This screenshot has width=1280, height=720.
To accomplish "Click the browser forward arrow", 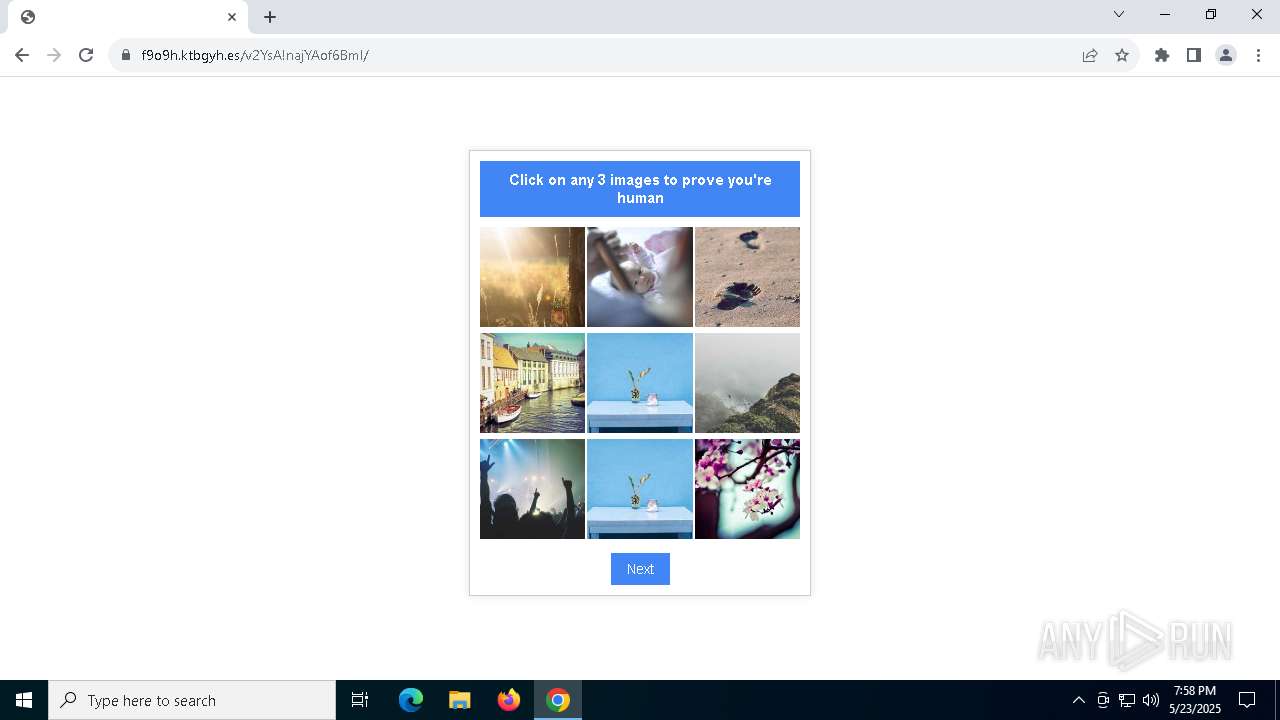I will [54, 55].
